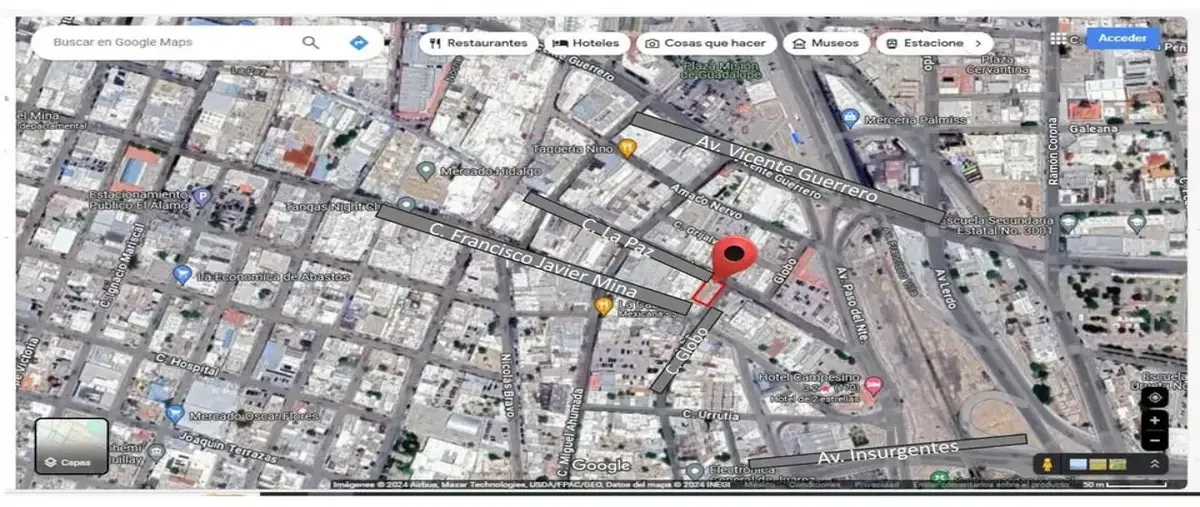
Task: Click the search magnifier icon
Action: pos(311,42)
